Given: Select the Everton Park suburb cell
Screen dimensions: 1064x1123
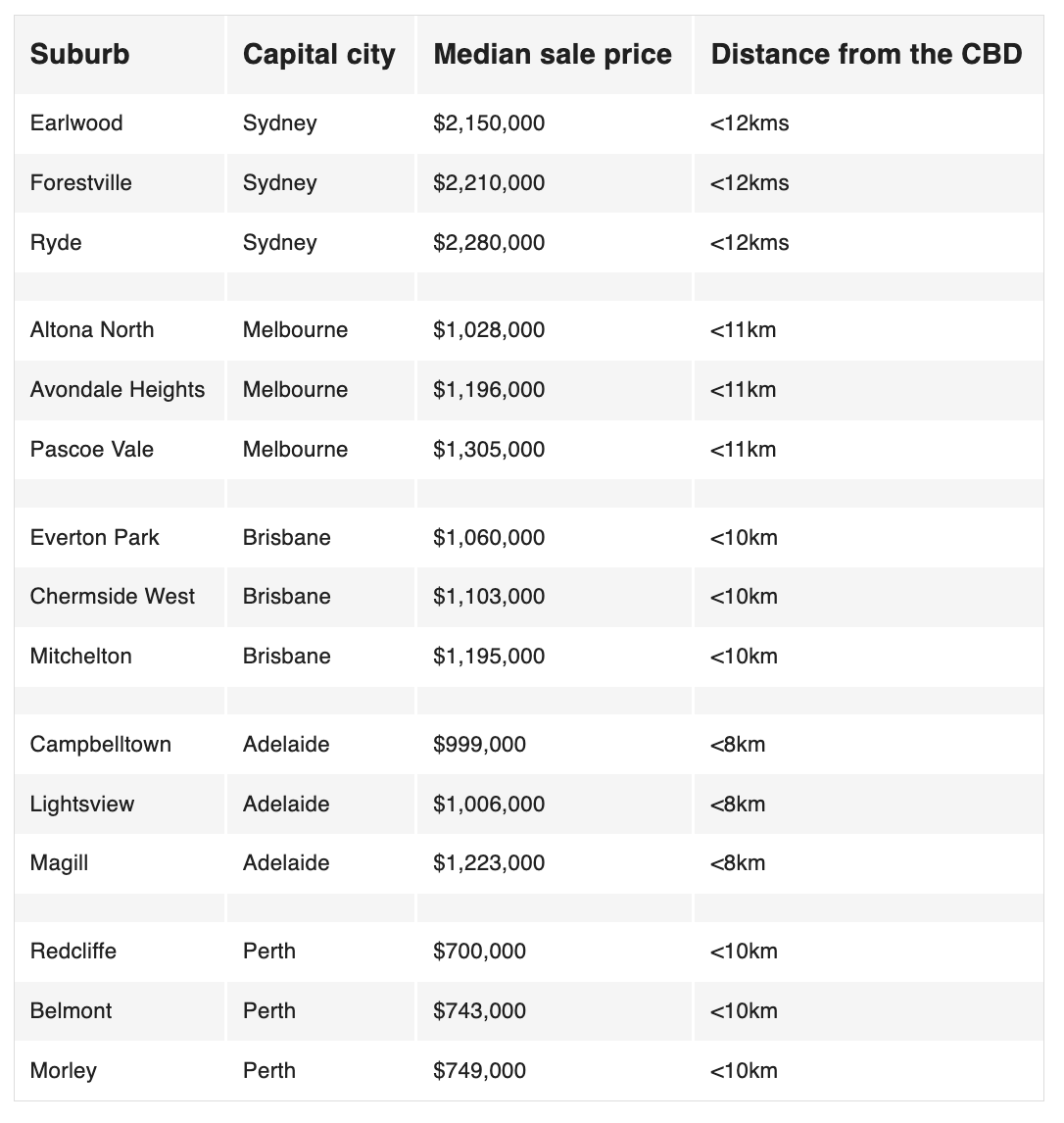Looking at the screenshot, I should tap(95, 538).
